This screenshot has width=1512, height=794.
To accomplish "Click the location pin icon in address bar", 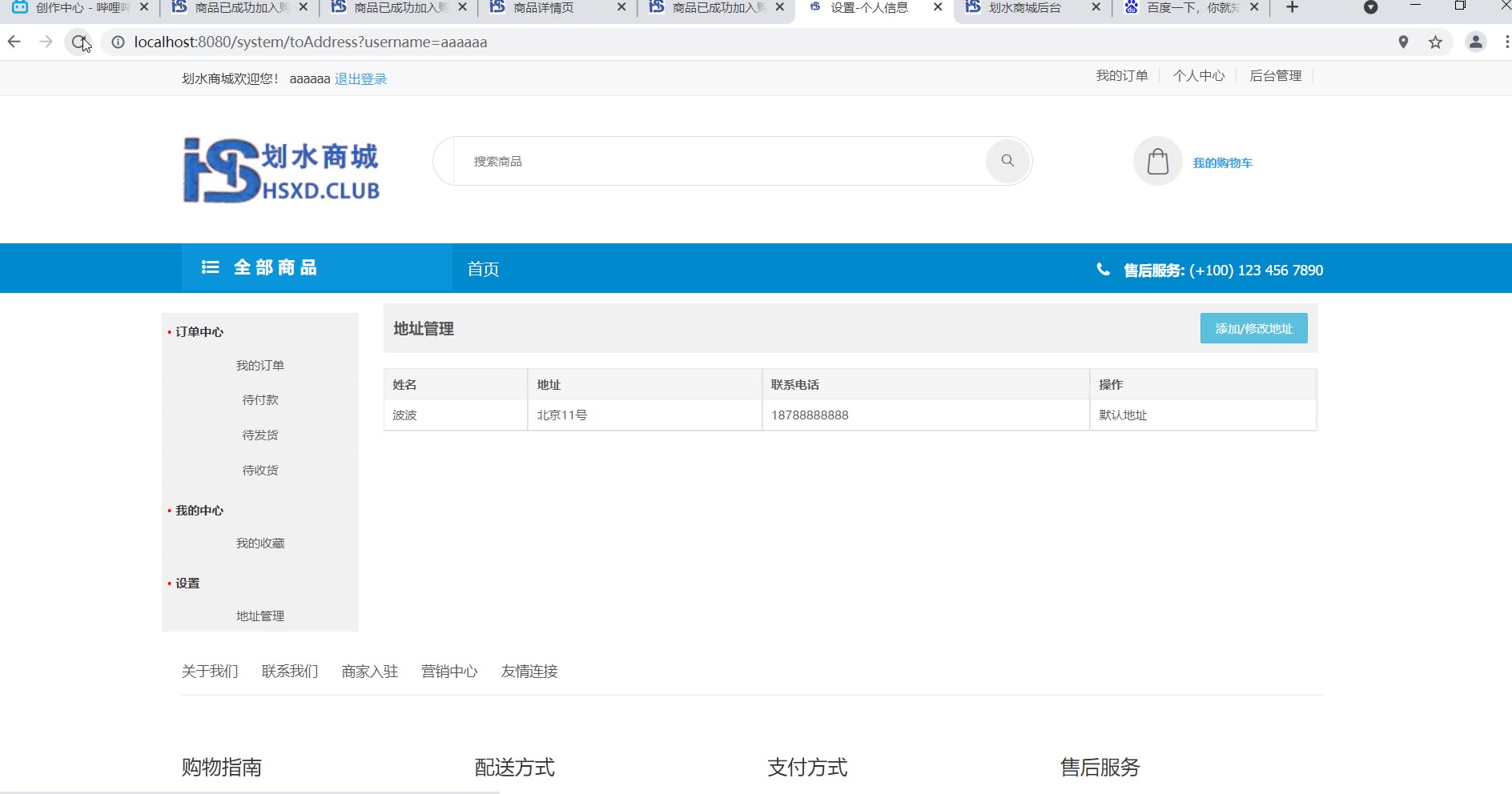I will (x=1403, y=42).
